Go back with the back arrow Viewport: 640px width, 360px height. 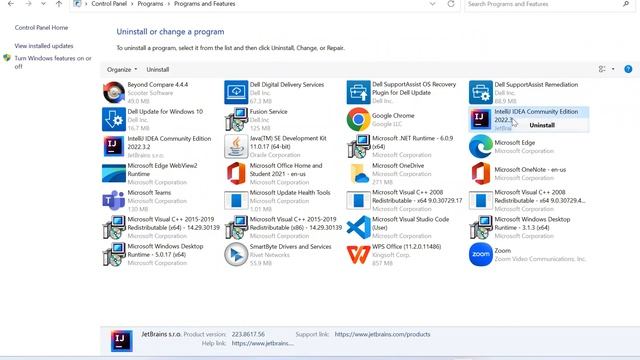pyautogui.click(x=11, y=4)
